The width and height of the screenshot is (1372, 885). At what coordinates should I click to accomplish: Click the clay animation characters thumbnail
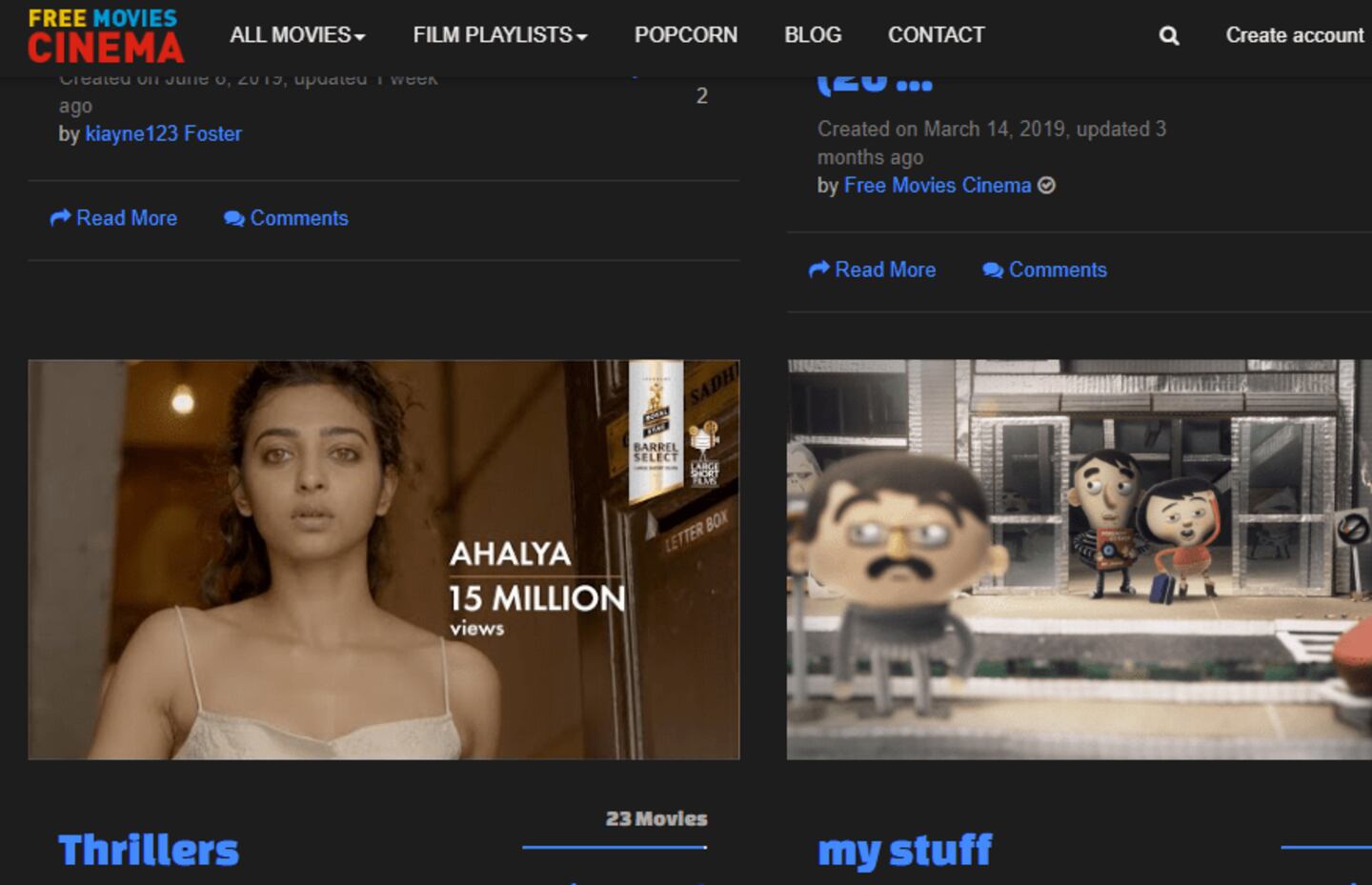1079,559
